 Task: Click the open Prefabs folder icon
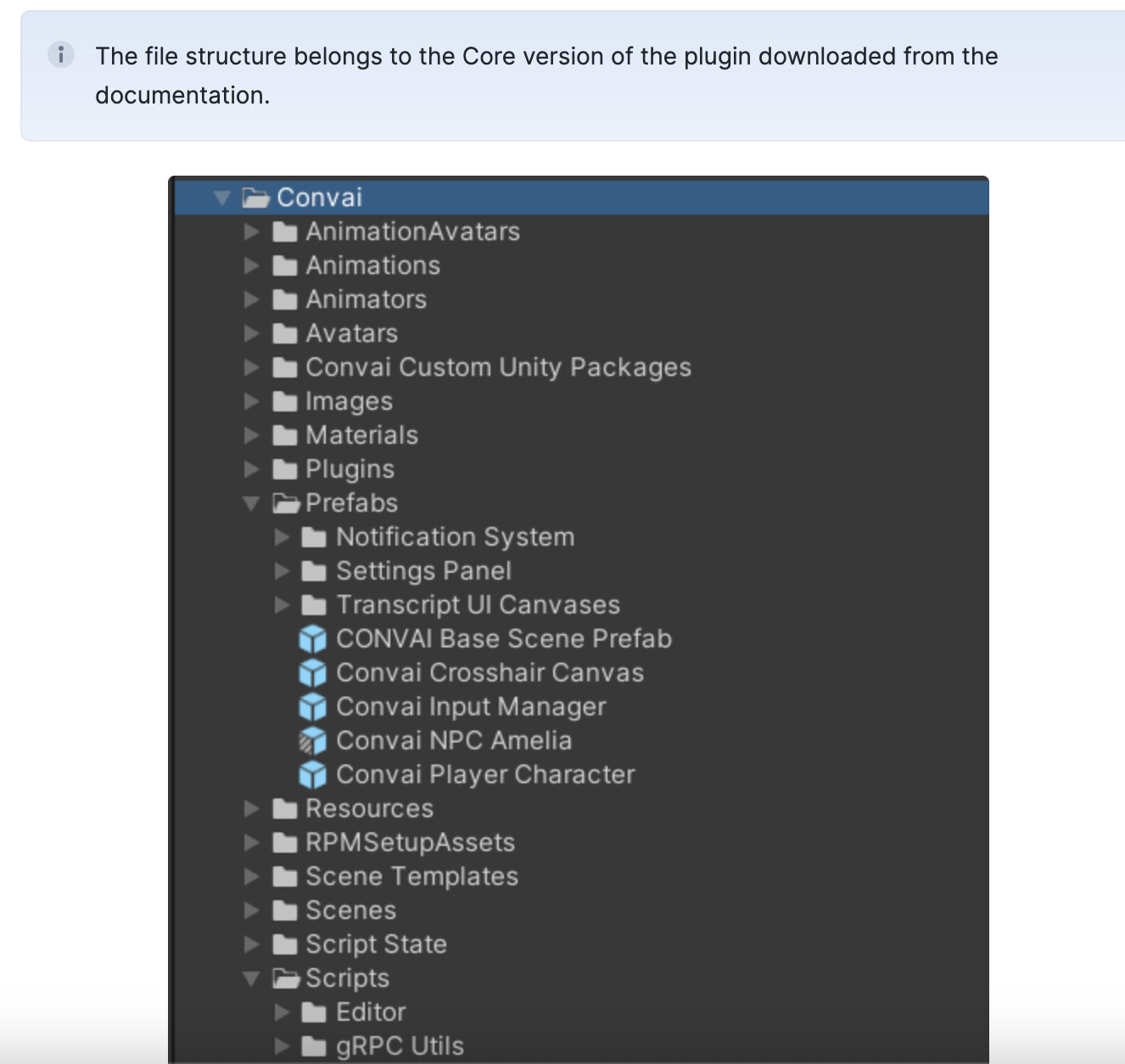(x=287, y=504)
